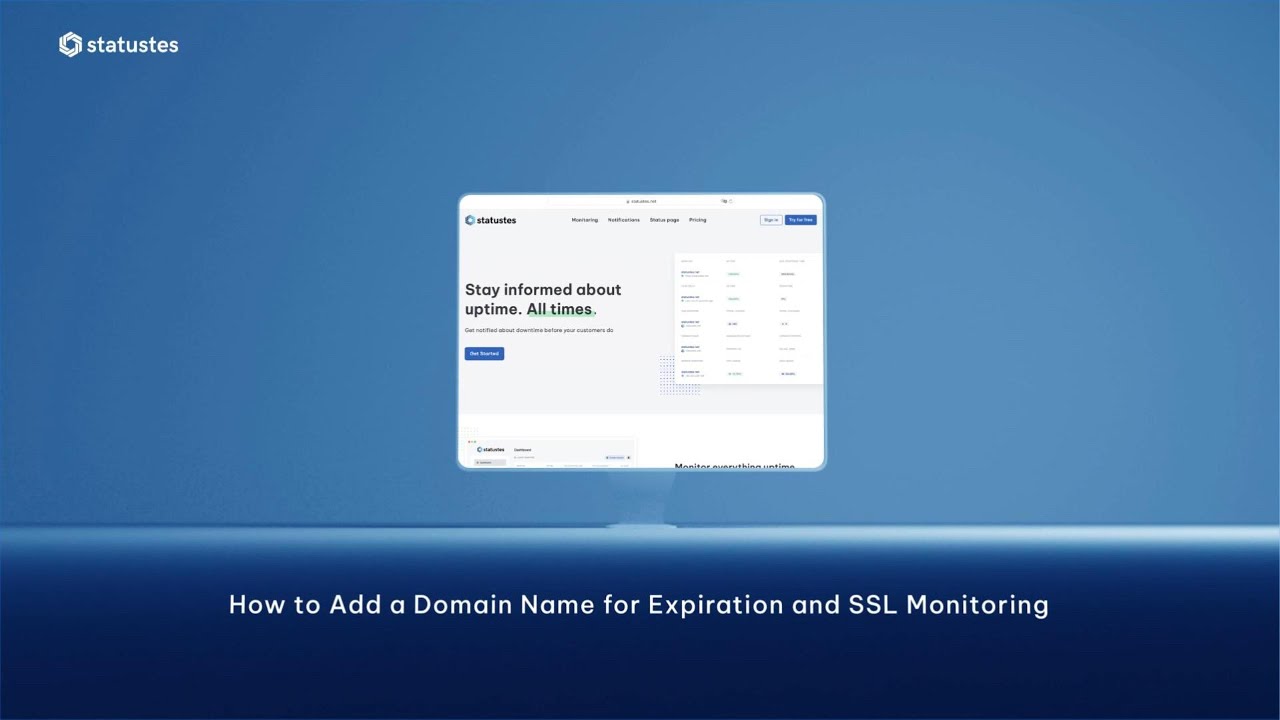
Task: Click the browser translate icon
Action: [x=724, y=201]
